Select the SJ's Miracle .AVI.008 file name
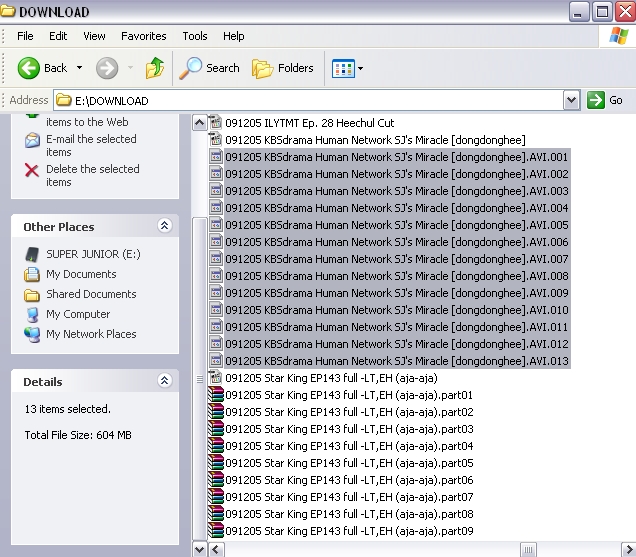 397,276
